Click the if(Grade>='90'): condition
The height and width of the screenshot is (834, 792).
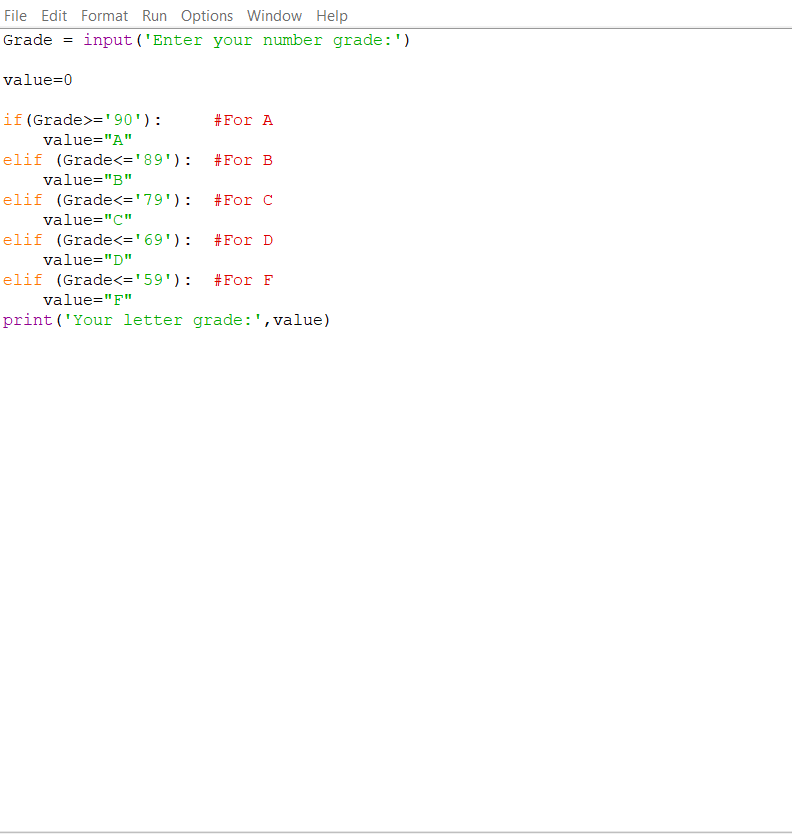pos(82,120)
